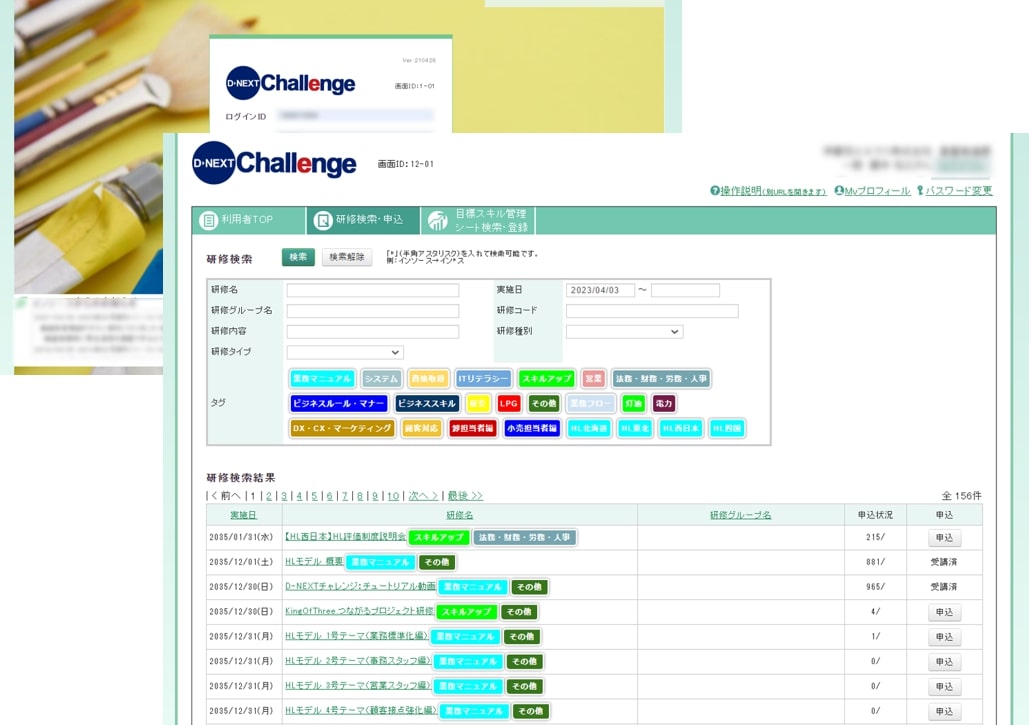Sort results by the 研修グループ名 column header
Screen dimensions: 1029x725
(740, 516)
